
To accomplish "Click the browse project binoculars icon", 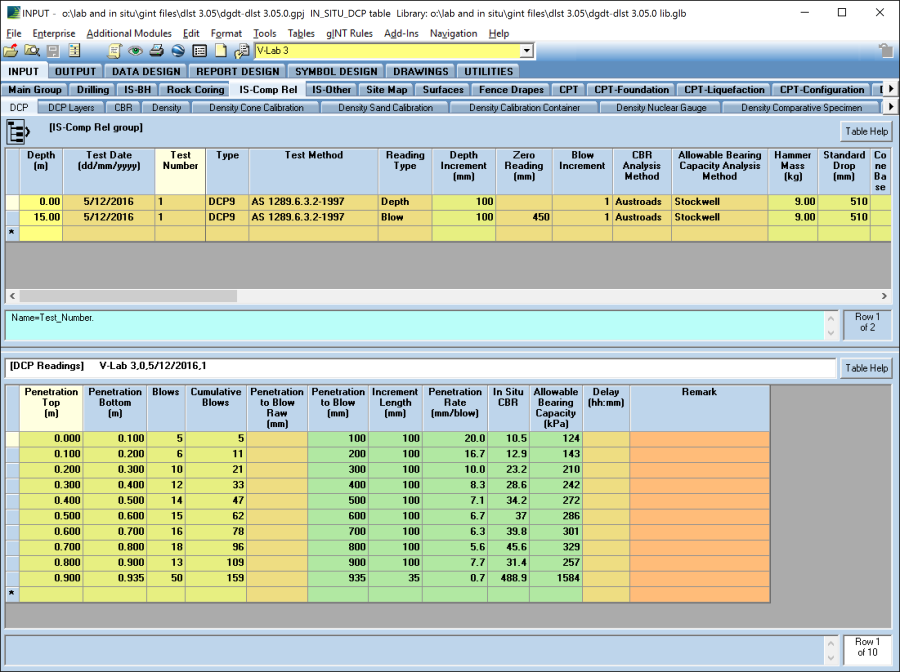I will tap(32, 51).
